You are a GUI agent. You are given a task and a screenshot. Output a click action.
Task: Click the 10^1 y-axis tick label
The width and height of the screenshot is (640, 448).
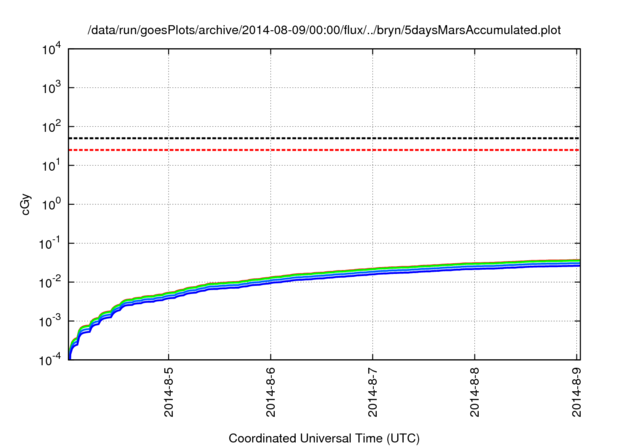point(52,166)
